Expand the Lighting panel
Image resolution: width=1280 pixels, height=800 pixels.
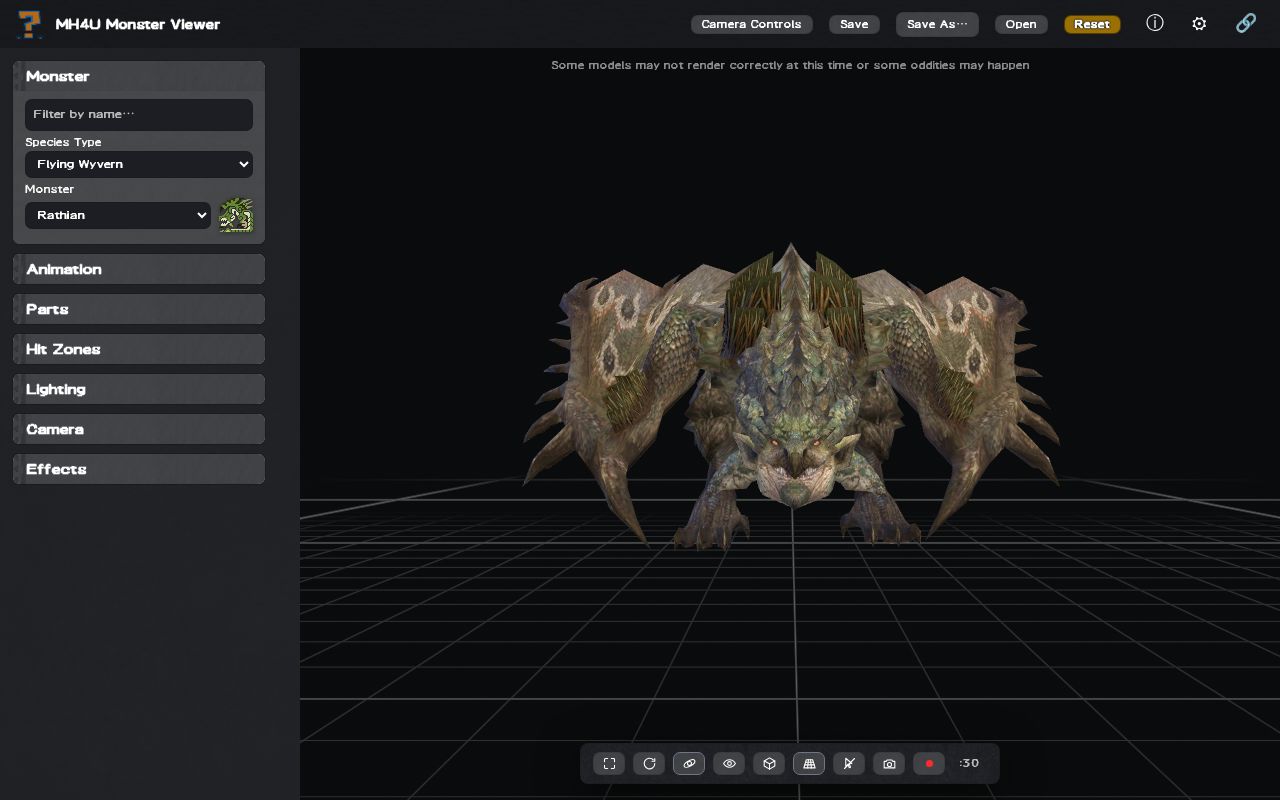pyautogui.click(x=139, y=389)
